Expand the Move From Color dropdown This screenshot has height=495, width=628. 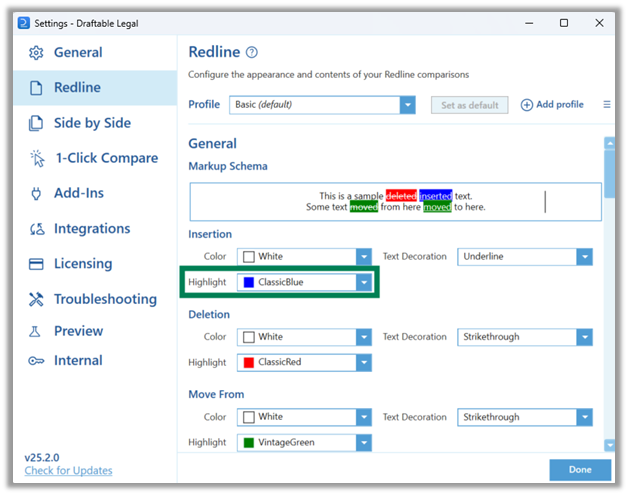364,417
